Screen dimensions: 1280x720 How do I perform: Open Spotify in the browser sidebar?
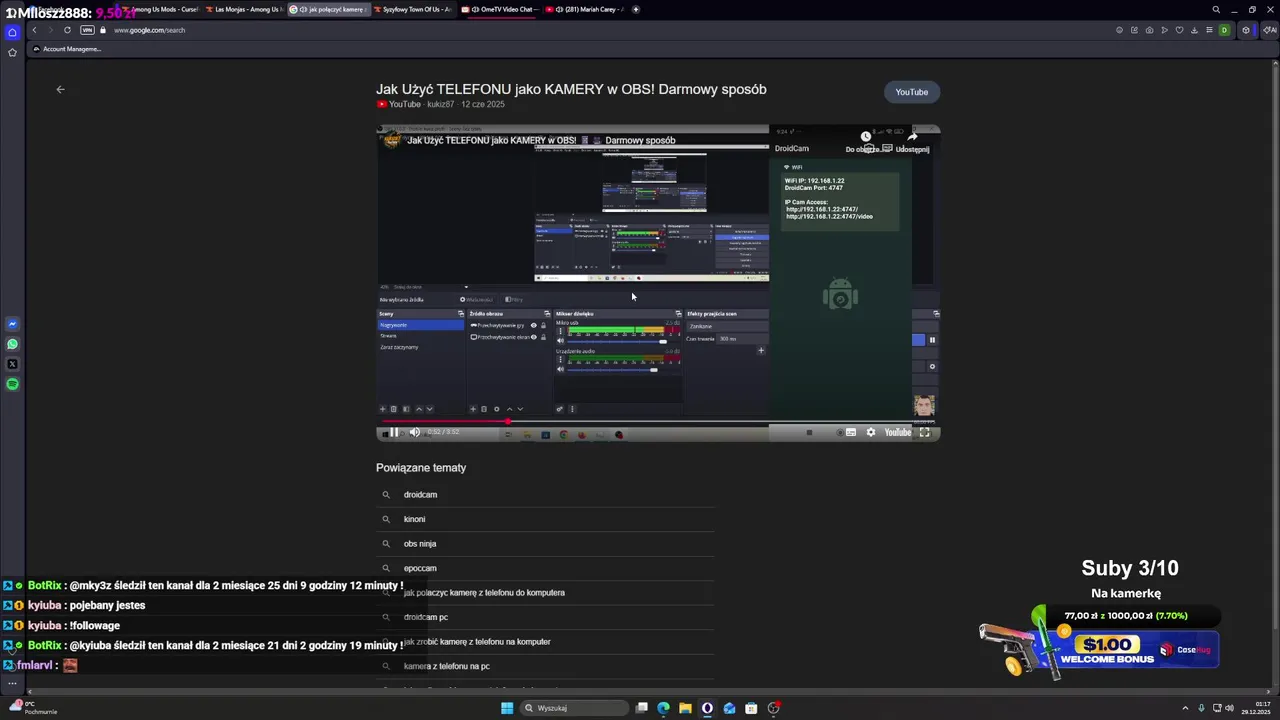click(12, 384)
